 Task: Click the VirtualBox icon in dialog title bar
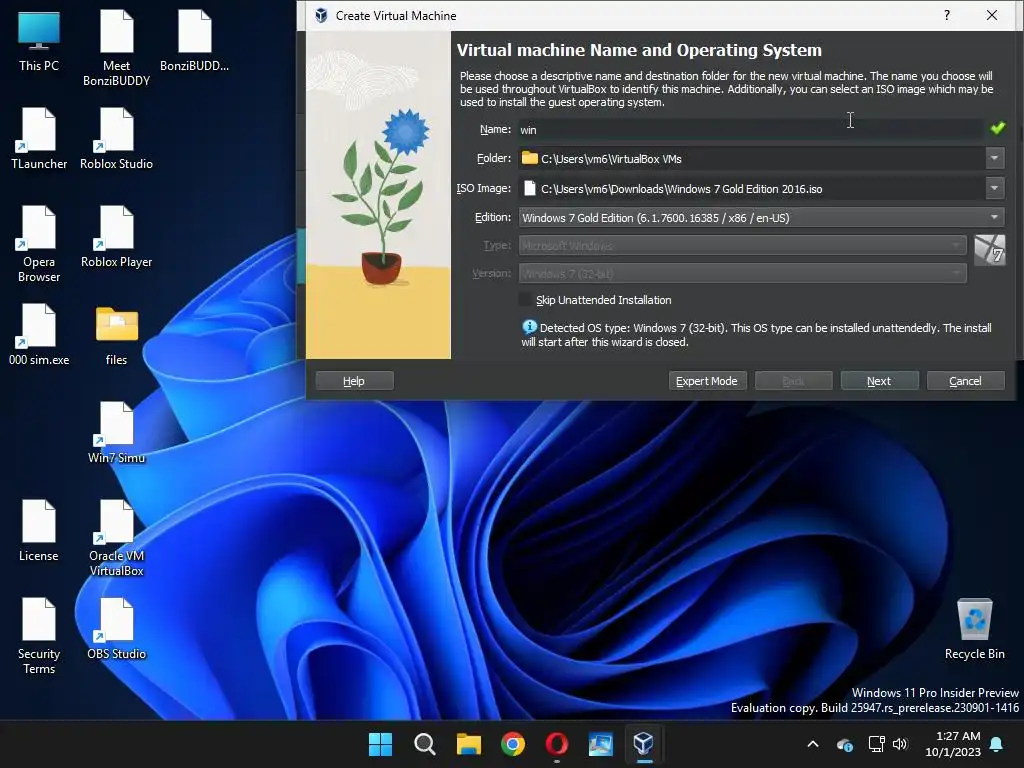[321, 15]
